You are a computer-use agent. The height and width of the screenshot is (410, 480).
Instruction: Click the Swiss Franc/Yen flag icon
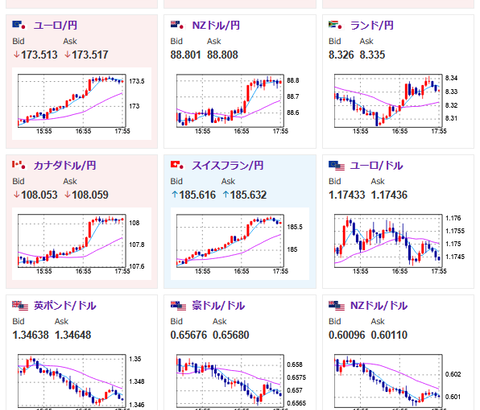177,165
